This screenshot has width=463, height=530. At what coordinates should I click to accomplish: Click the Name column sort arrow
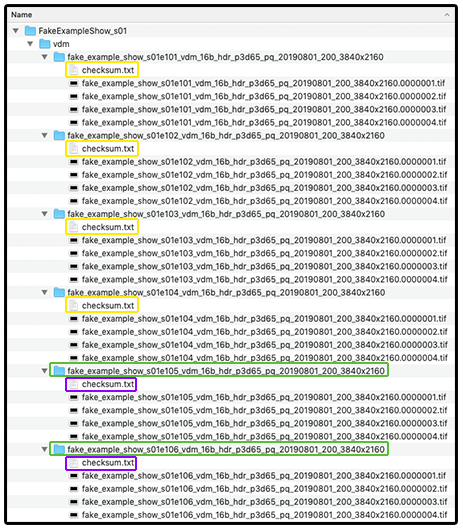coord(447,15)
